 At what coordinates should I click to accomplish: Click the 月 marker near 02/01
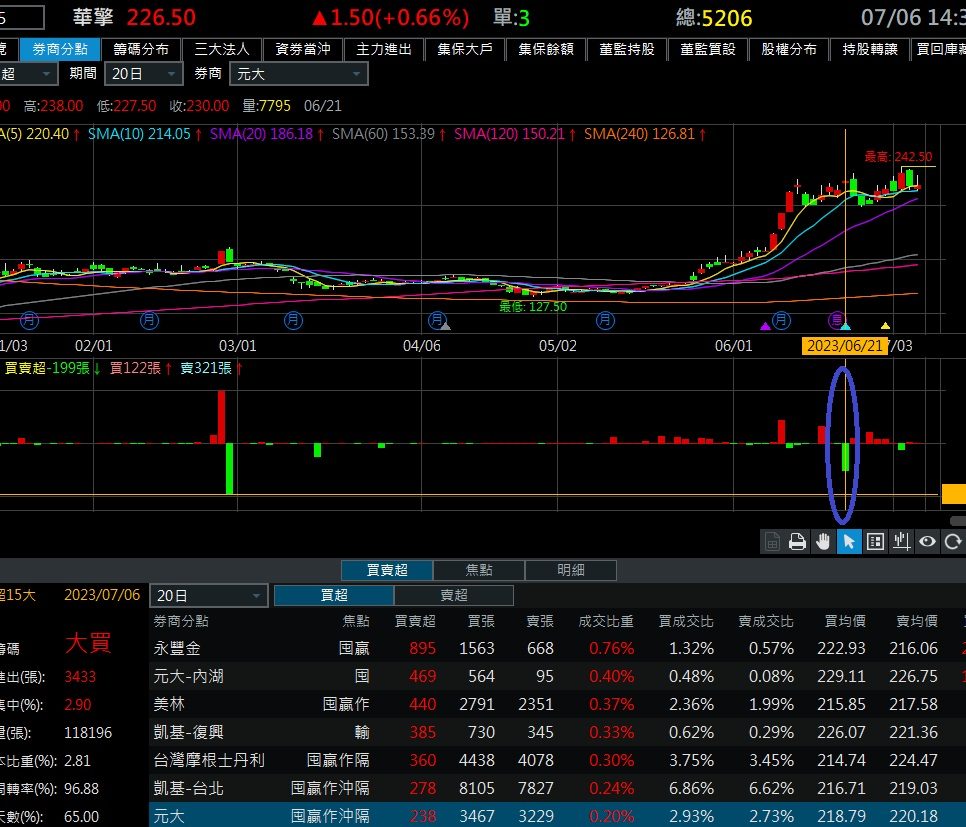[149, 320]
